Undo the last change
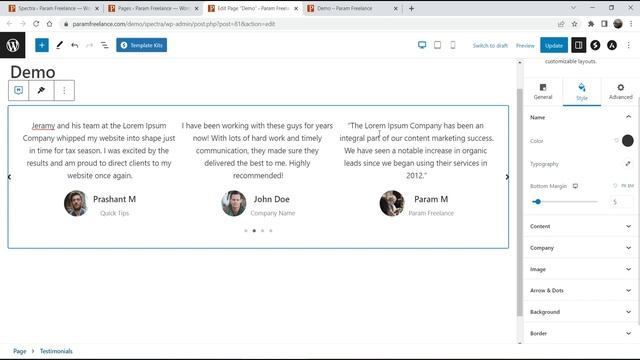The image size is (640, 360). pos(74,45)
